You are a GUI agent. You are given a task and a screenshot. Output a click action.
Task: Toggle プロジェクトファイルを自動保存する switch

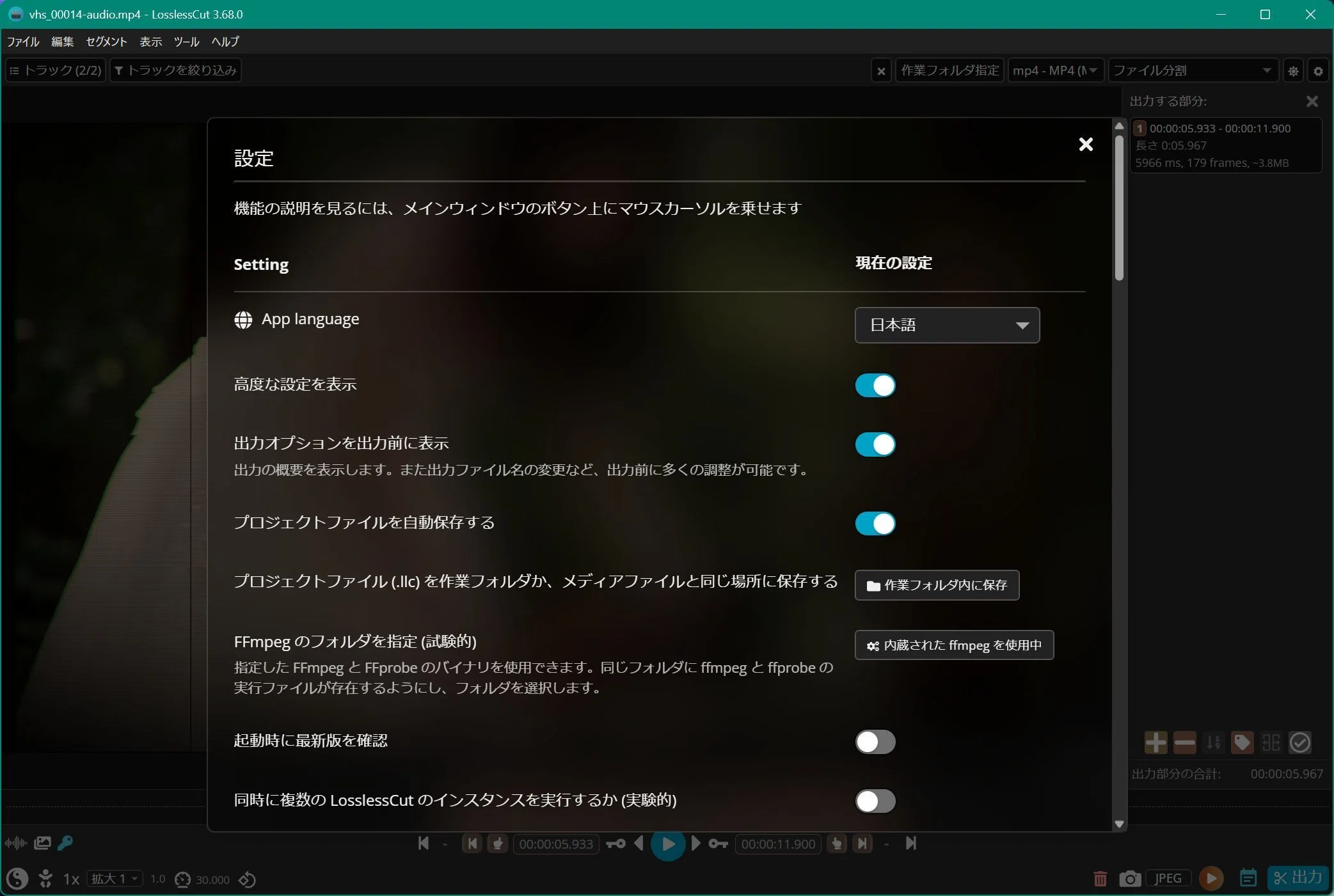point(875,524)
